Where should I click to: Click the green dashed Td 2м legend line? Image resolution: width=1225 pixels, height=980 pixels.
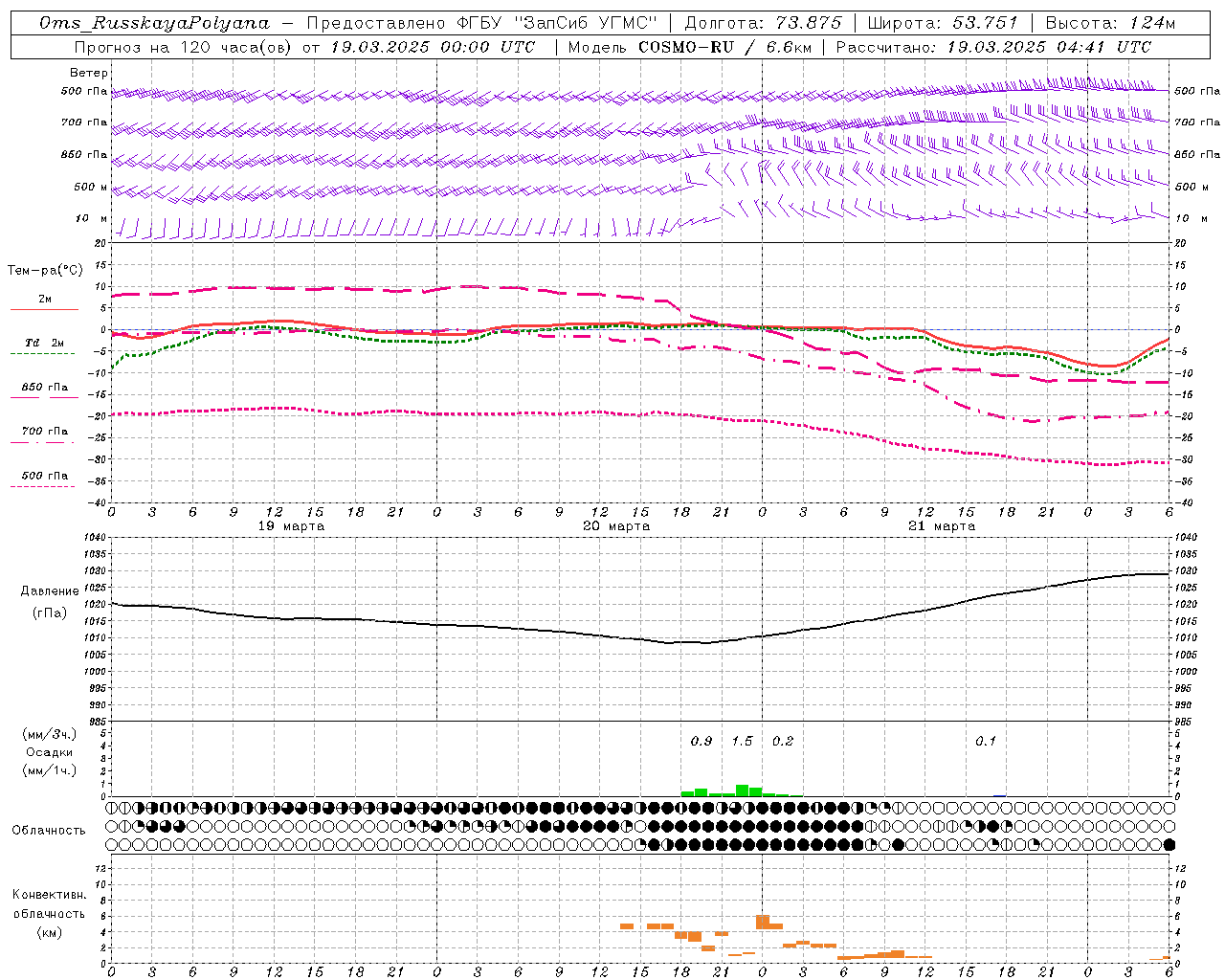(x=42, y=354)
